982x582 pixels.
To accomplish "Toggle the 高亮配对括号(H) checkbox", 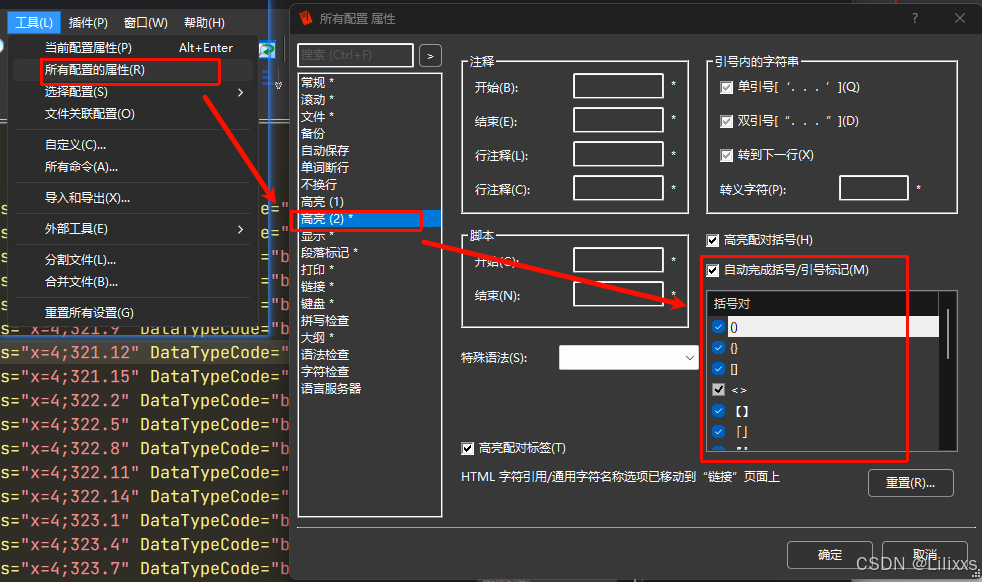I will coord(713,241).
